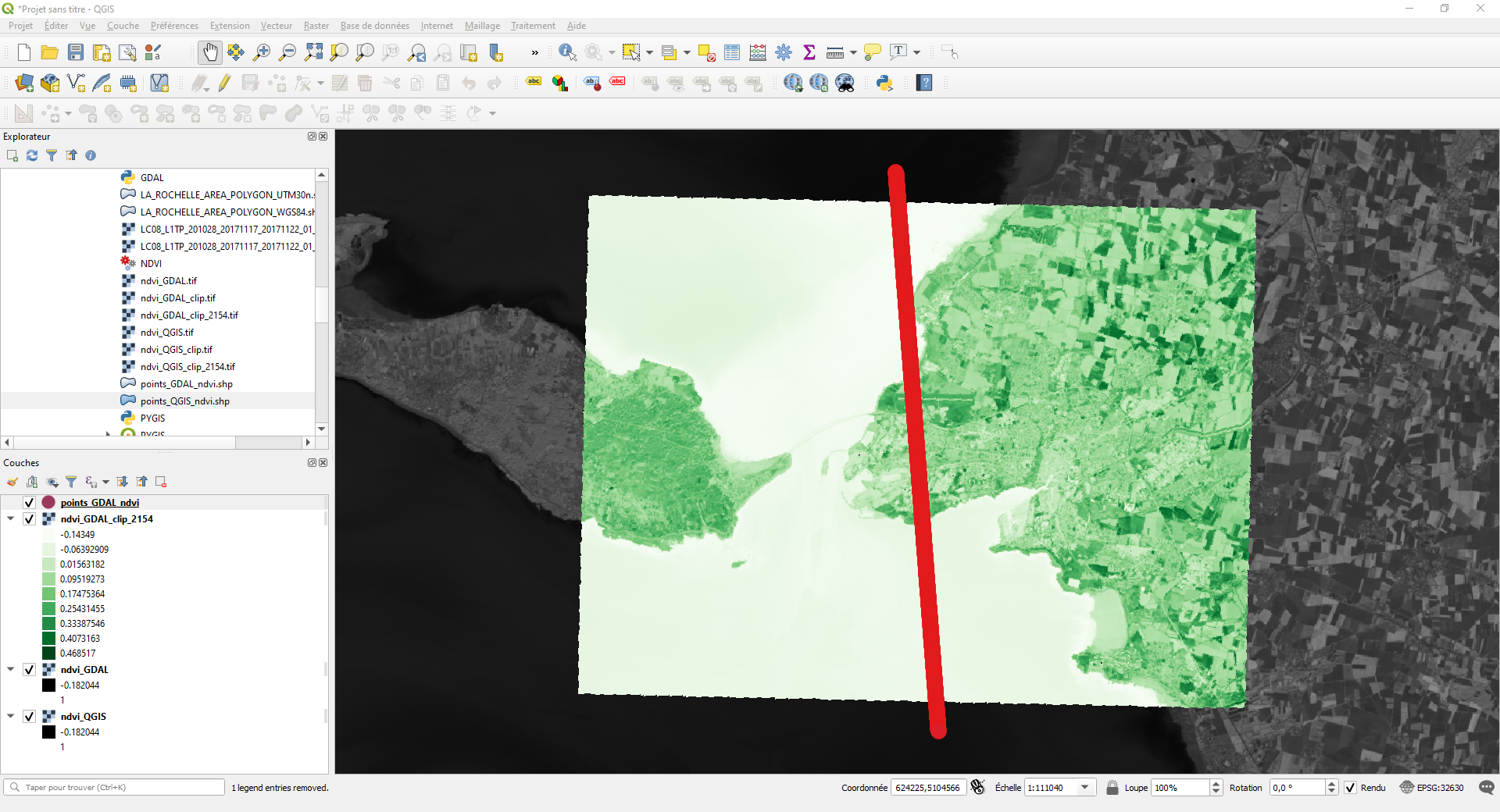
Task: Select the Identify Features tool
Action: (568, 52)
